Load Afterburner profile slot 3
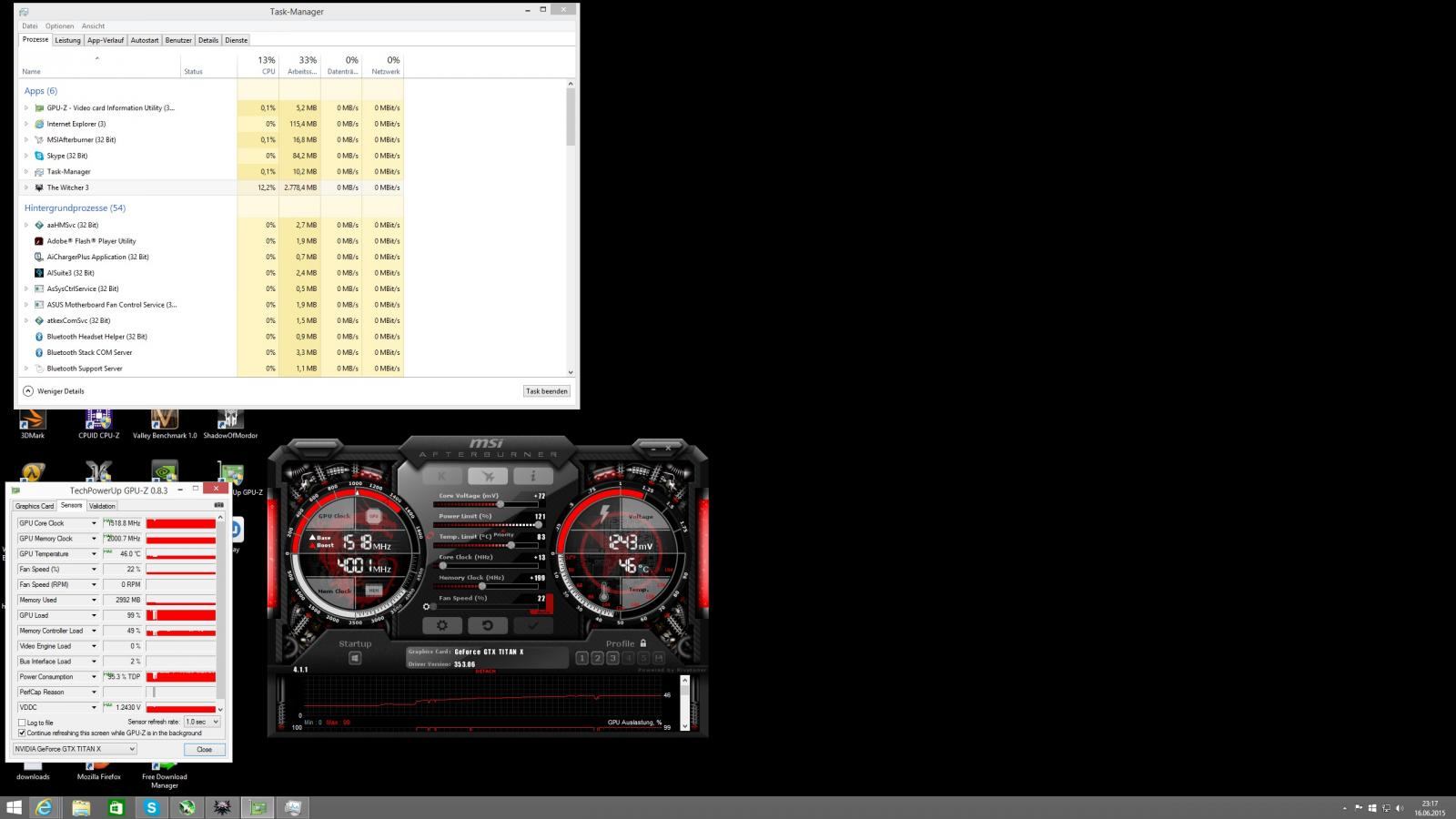 612,658
